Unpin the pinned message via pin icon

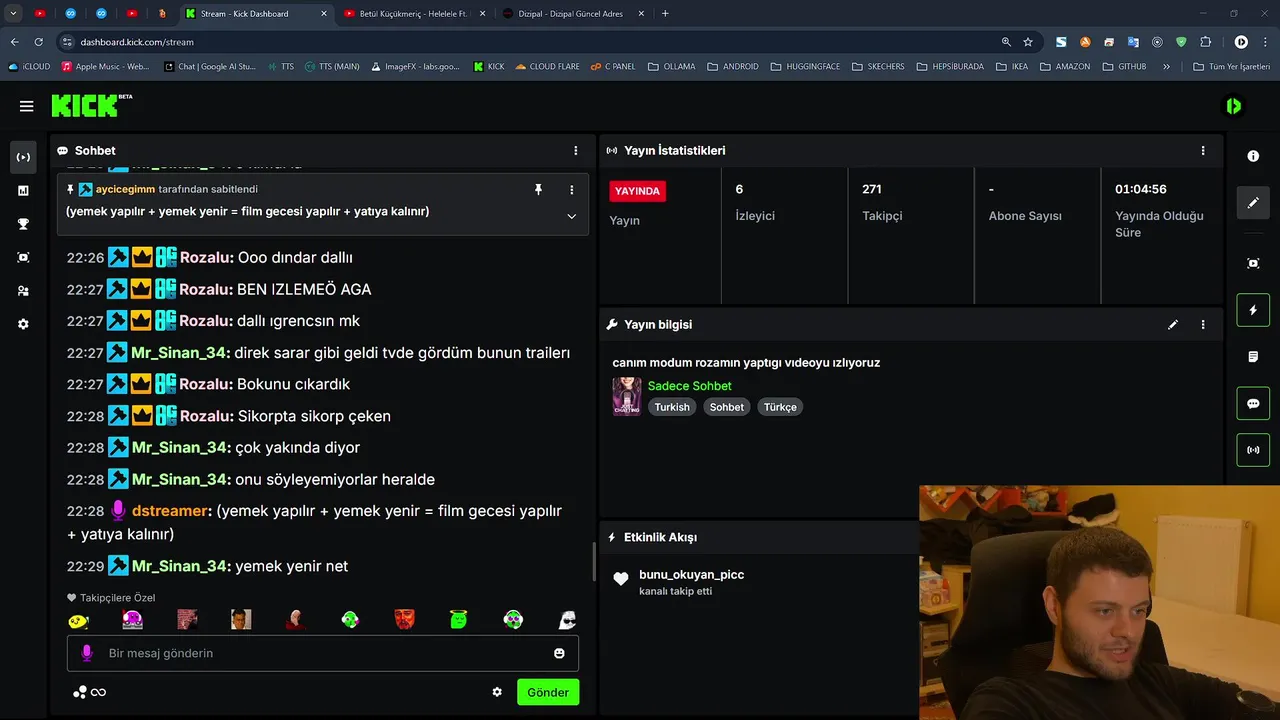[538, 189]
